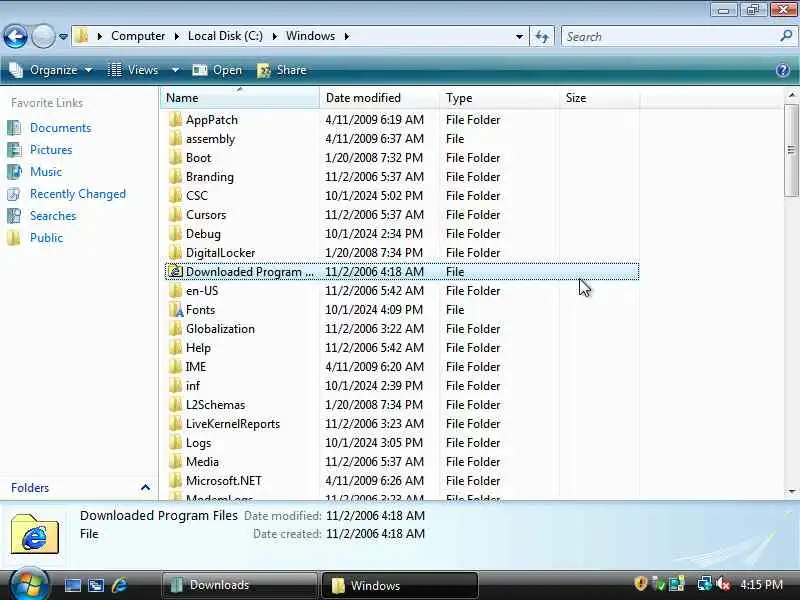The width and height of the screenshot is (800, 600).
Task: Sort by the Type column header
Action: [498, 97]
